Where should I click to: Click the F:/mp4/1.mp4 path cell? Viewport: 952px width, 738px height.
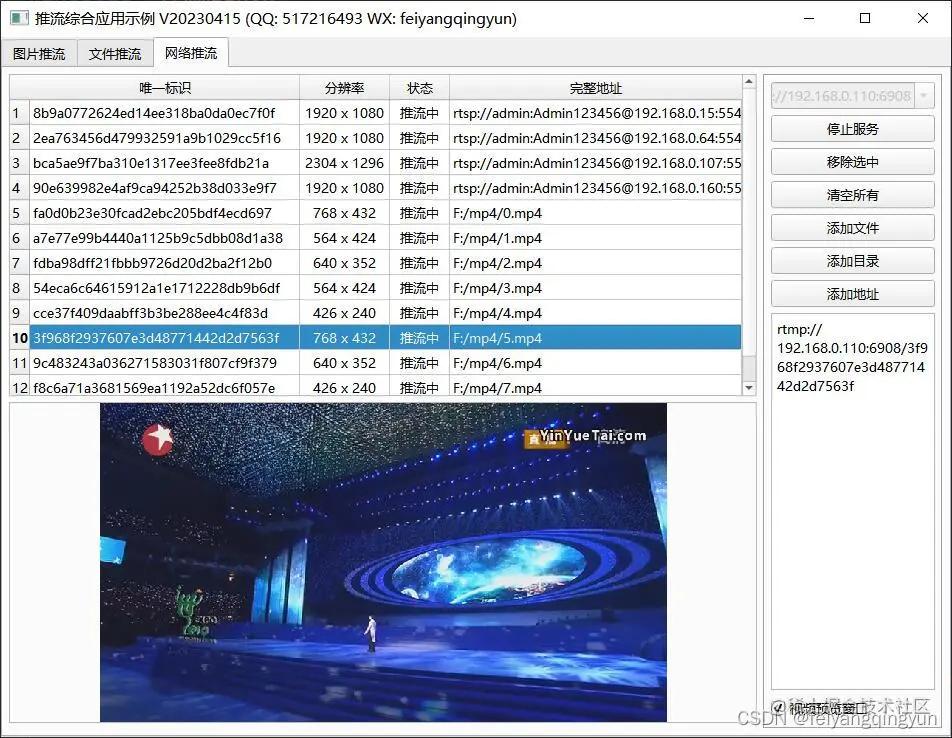(x=596, y=238)
